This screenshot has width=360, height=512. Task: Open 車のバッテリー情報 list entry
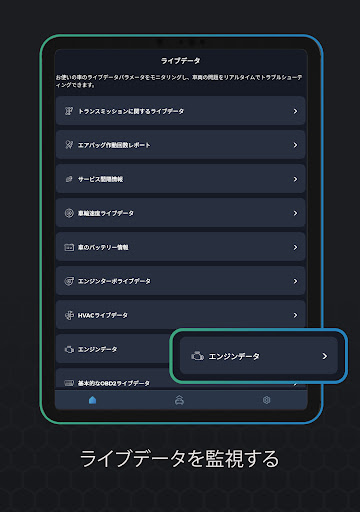pyautogui.click(x=181, y=247)
